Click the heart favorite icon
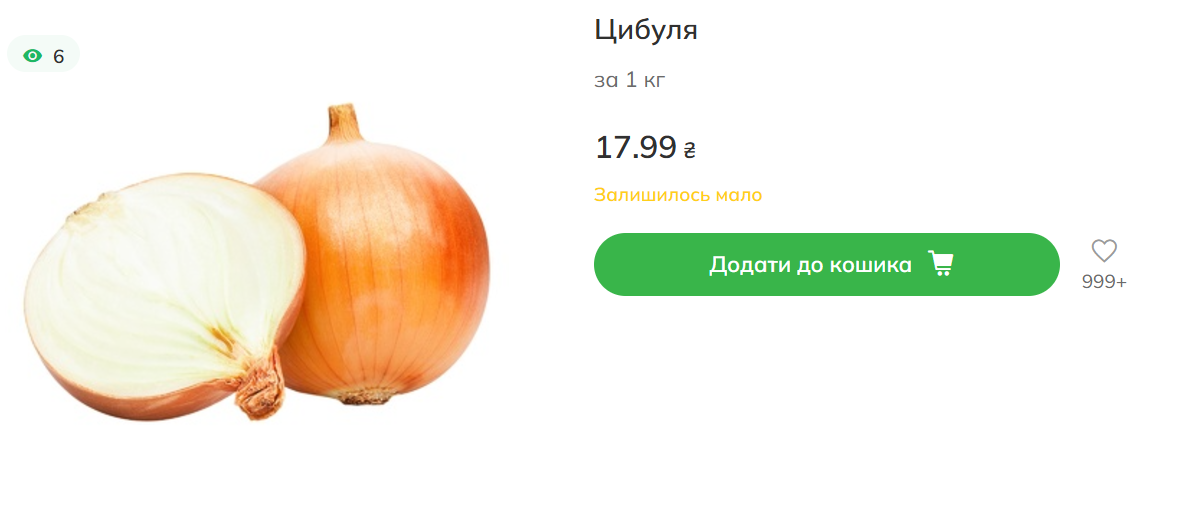 tap(1104, 250)
